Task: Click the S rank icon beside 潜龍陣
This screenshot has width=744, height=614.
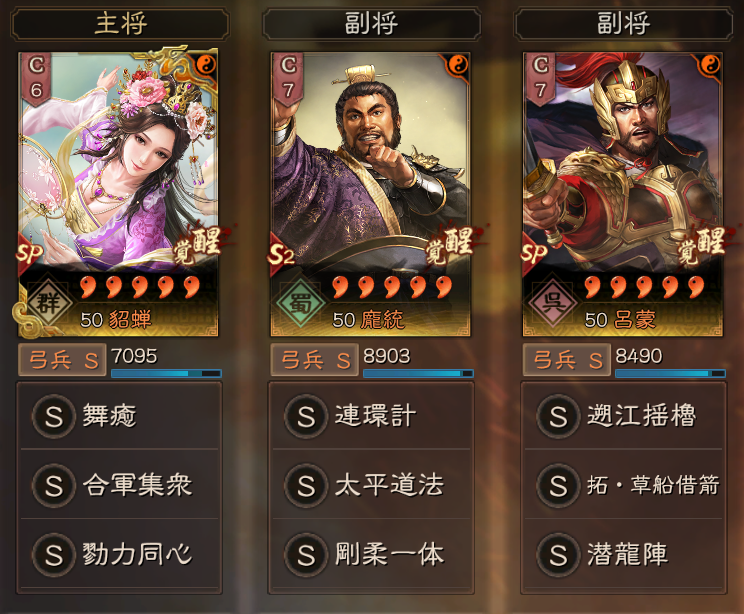Action: tap(558, 555)
